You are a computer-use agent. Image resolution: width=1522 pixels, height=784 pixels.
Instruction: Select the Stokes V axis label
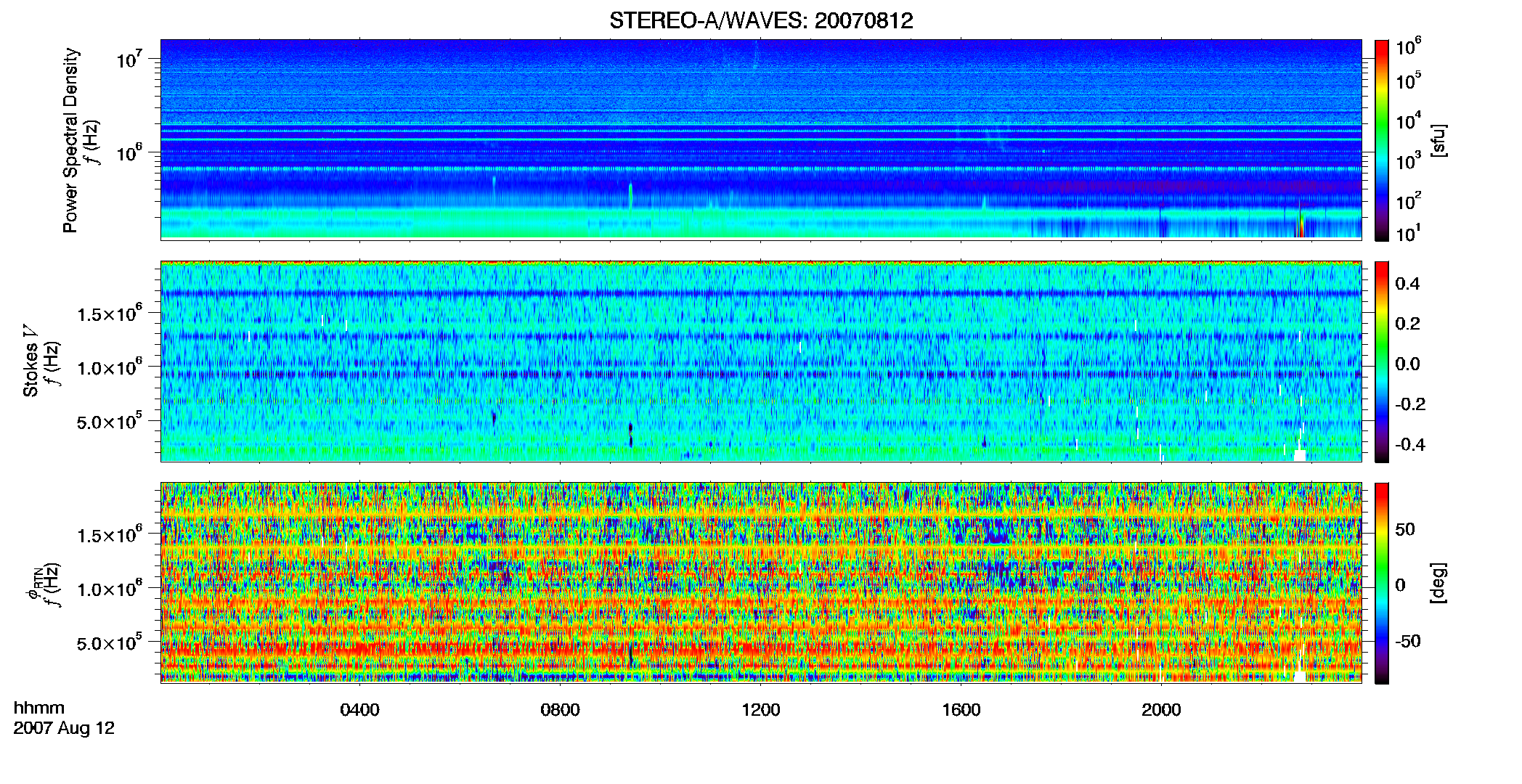[x=30, y=362]
